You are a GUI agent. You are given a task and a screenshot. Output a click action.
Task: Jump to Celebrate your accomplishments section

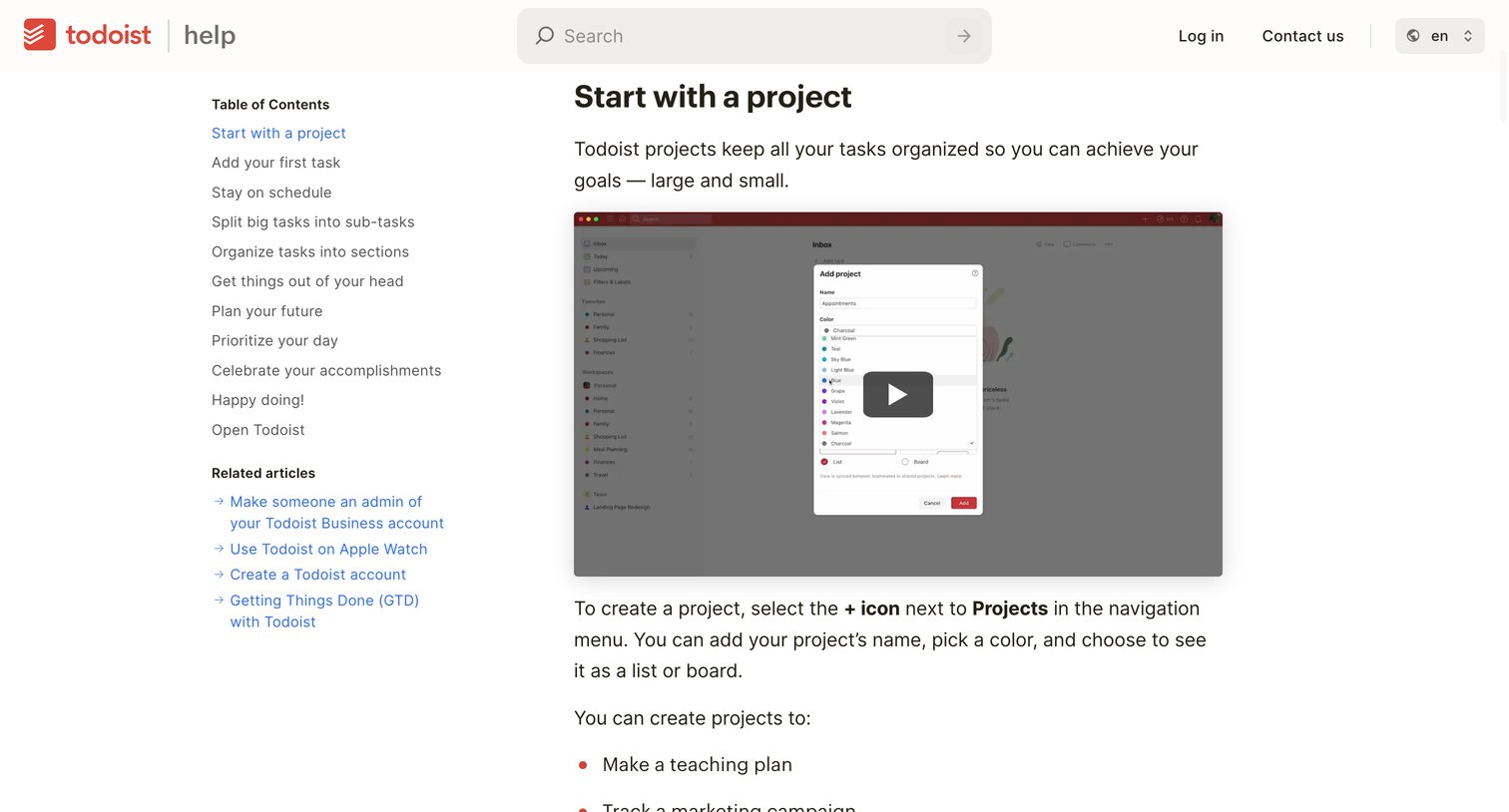coord(326,370)
